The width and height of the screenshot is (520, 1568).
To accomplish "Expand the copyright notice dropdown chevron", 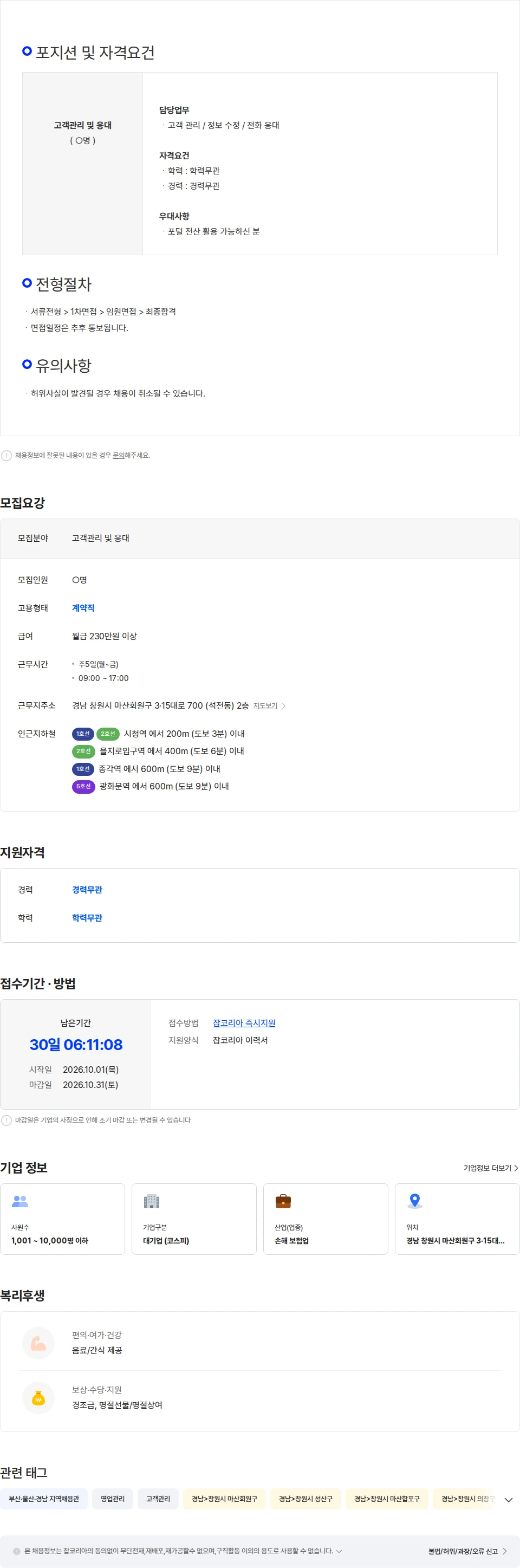I will 340,1551.
